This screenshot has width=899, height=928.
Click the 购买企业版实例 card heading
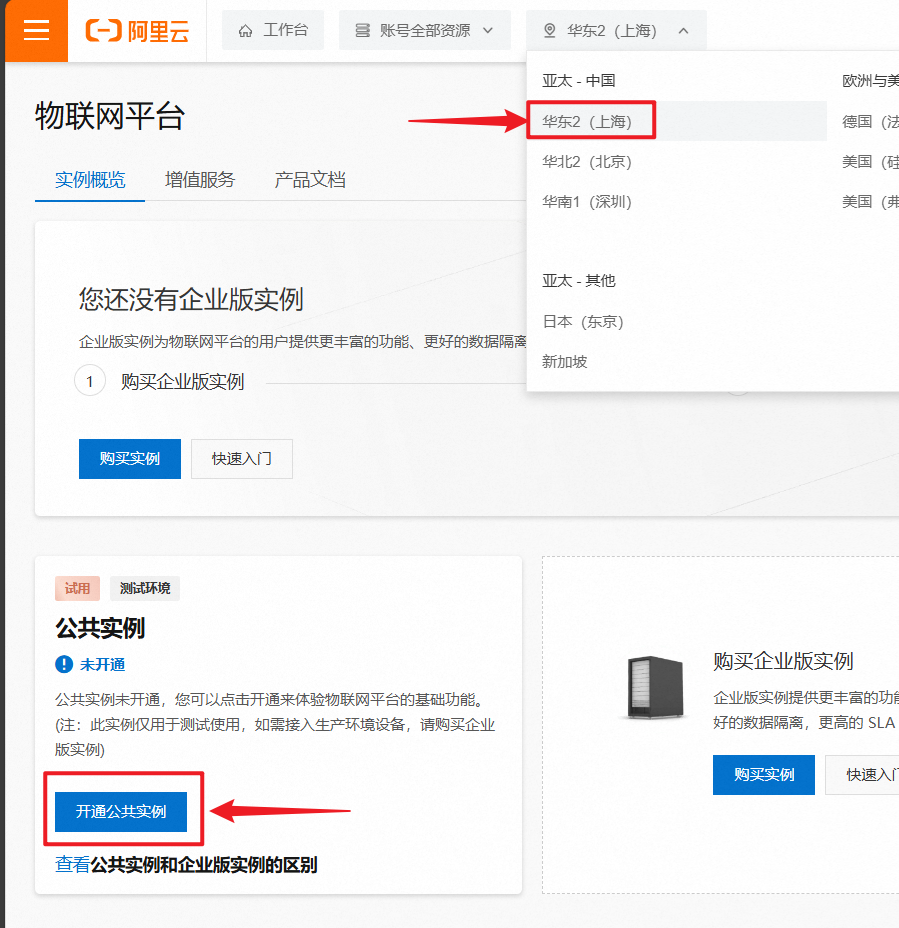pyautogui.click(x=783, y=661)
